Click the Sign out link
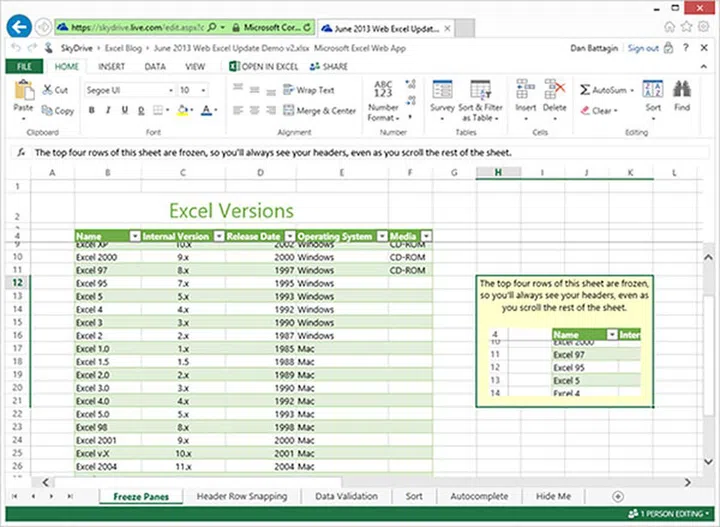 pyautogui.click(x=643, y=48)
